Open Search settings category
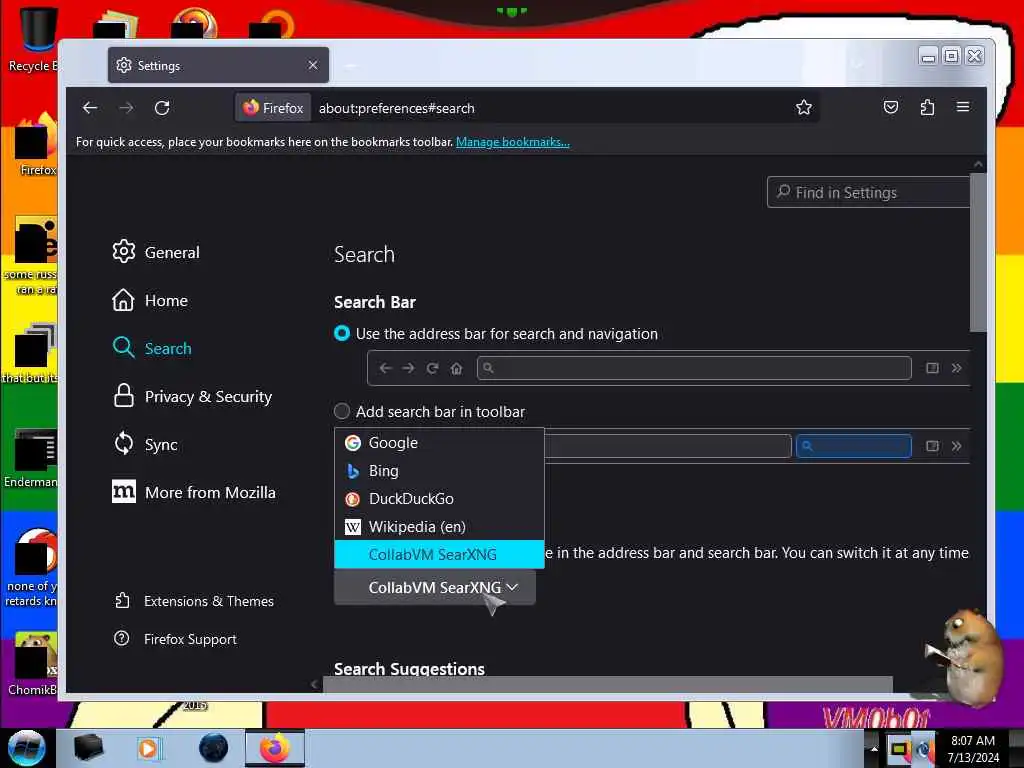This screenshot has width=1024, height=768. tap(152, 348)
